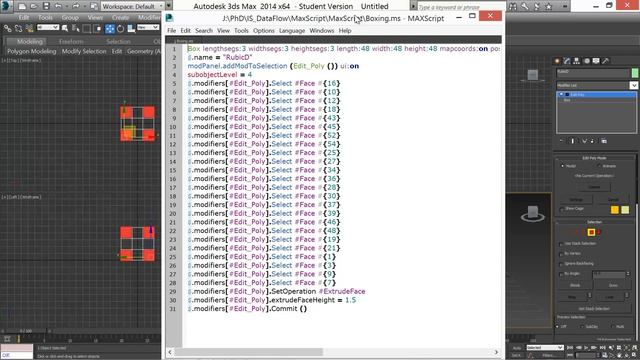This screenshot has height=360, width=640.
Task: Open the Create command panel tab
Action: tap(557, 61)
